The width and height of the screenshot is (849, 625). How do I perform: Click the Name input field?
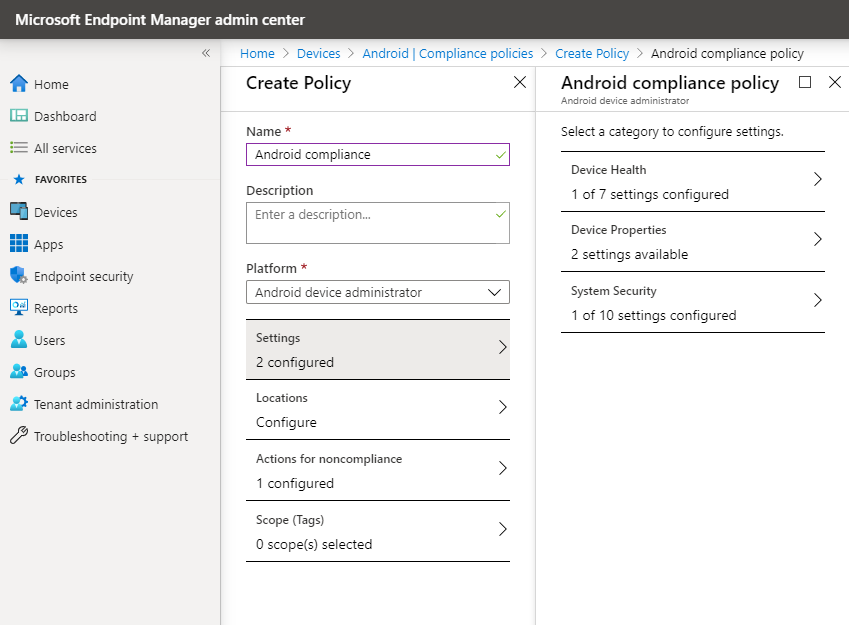point(378,154)
